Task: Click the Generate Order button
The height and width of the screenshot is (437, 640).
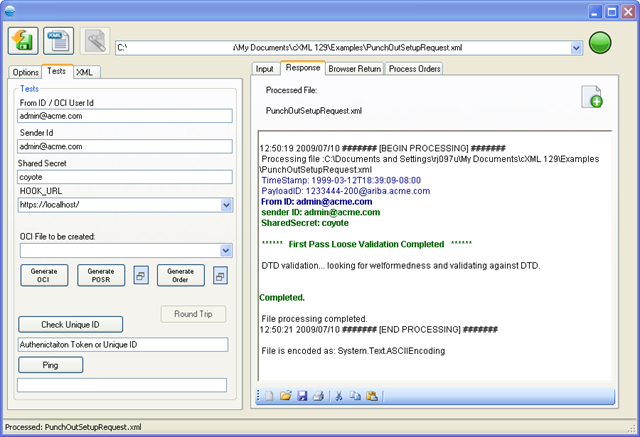Action: click(x=180, y=275)
